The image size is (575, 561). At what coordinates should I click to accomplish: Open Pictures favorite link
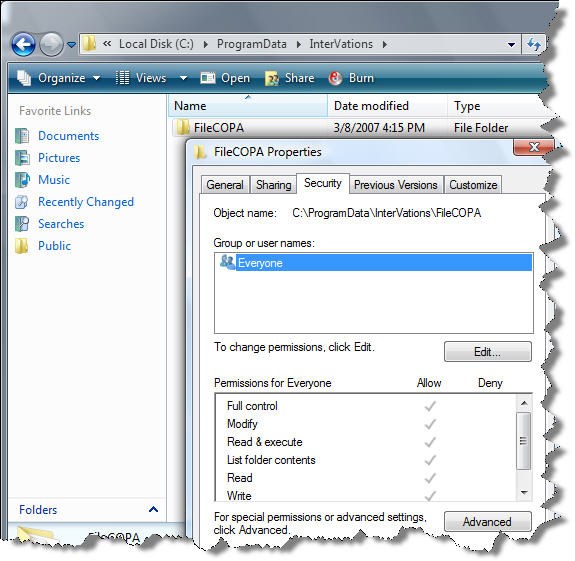(59, 158)
